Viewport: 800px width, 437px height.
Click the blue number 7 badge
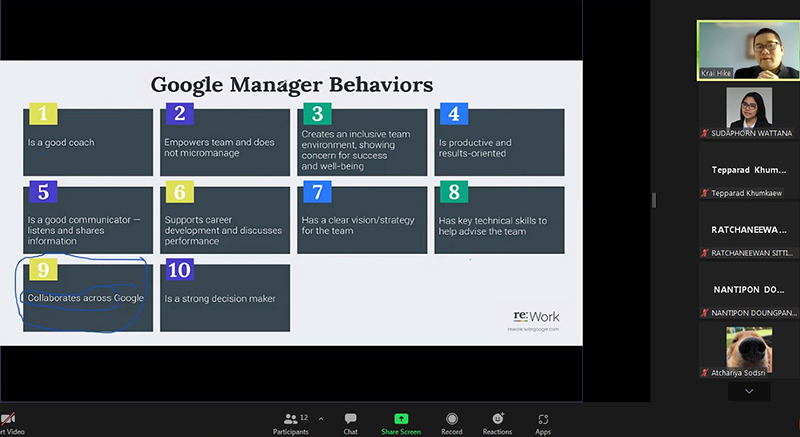tap(317, 192)
